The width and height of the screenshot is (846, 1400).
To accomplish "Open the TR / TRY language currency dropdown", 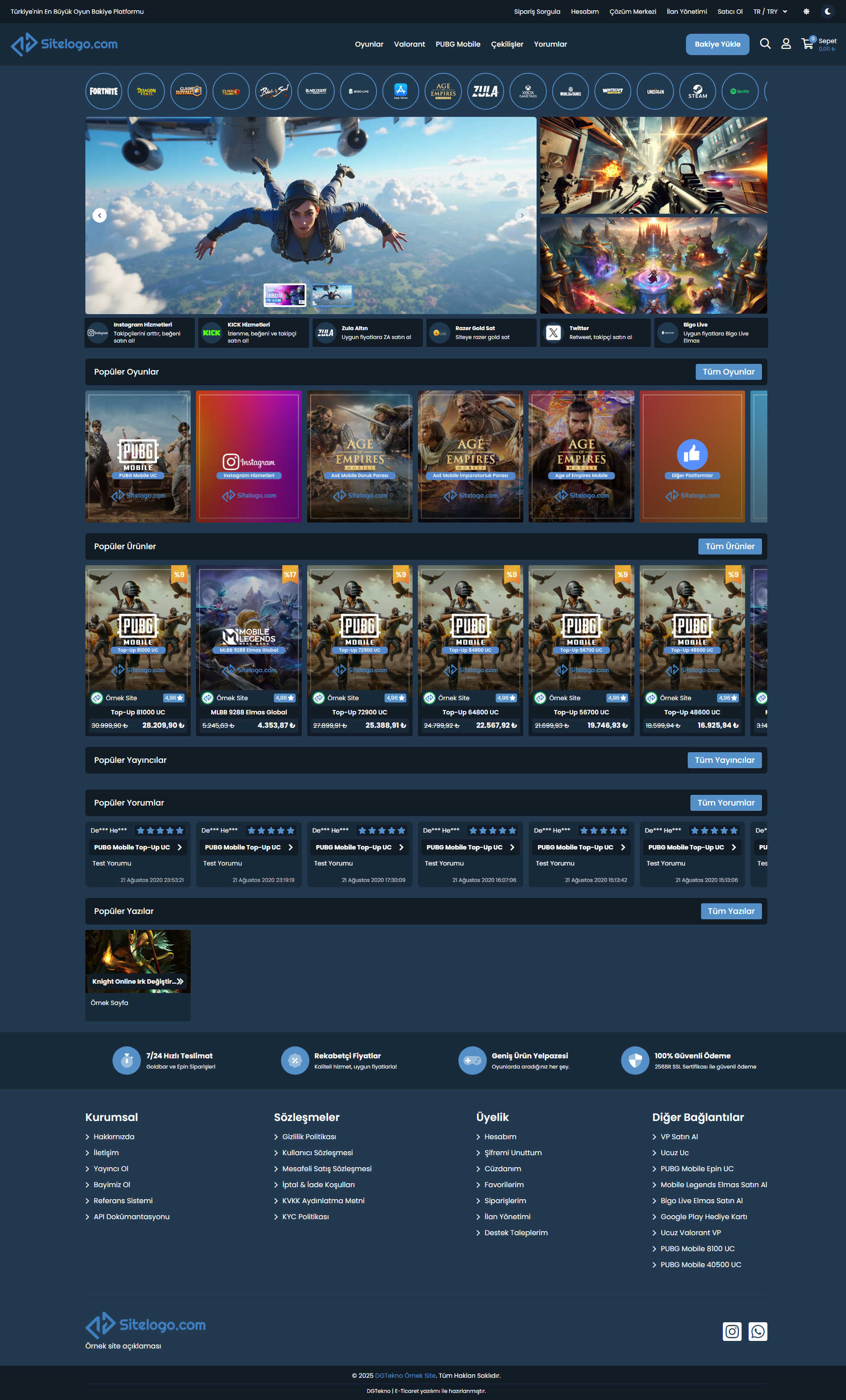I will (x=770, y=12).
